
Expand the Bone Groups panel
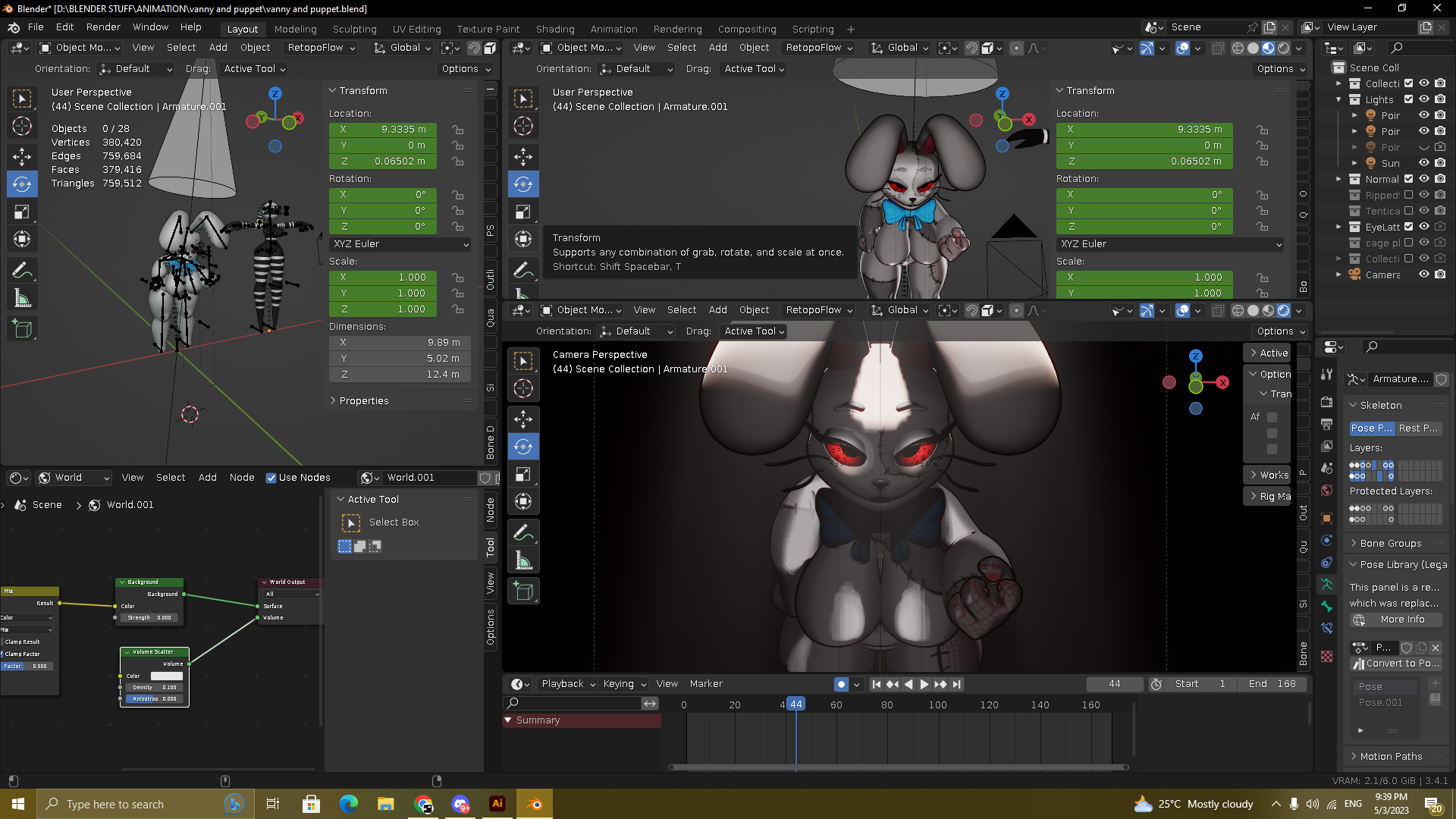1390,543
